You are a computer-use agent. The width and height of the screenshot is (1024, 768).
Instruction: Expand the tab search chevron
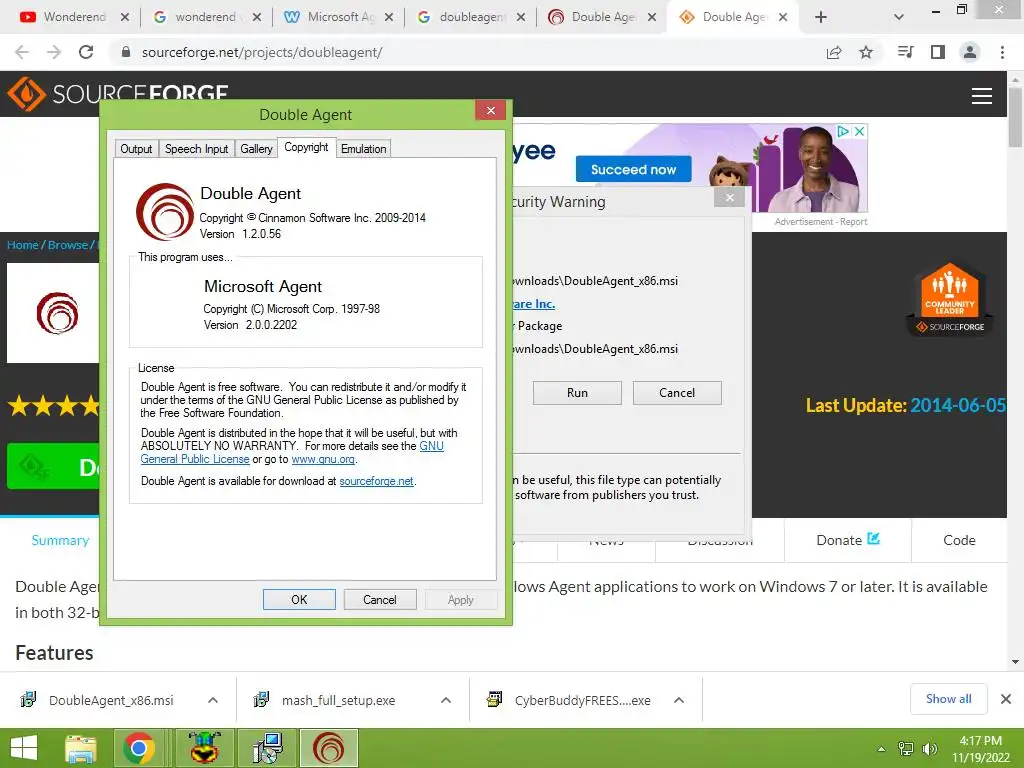coord(899,17)
